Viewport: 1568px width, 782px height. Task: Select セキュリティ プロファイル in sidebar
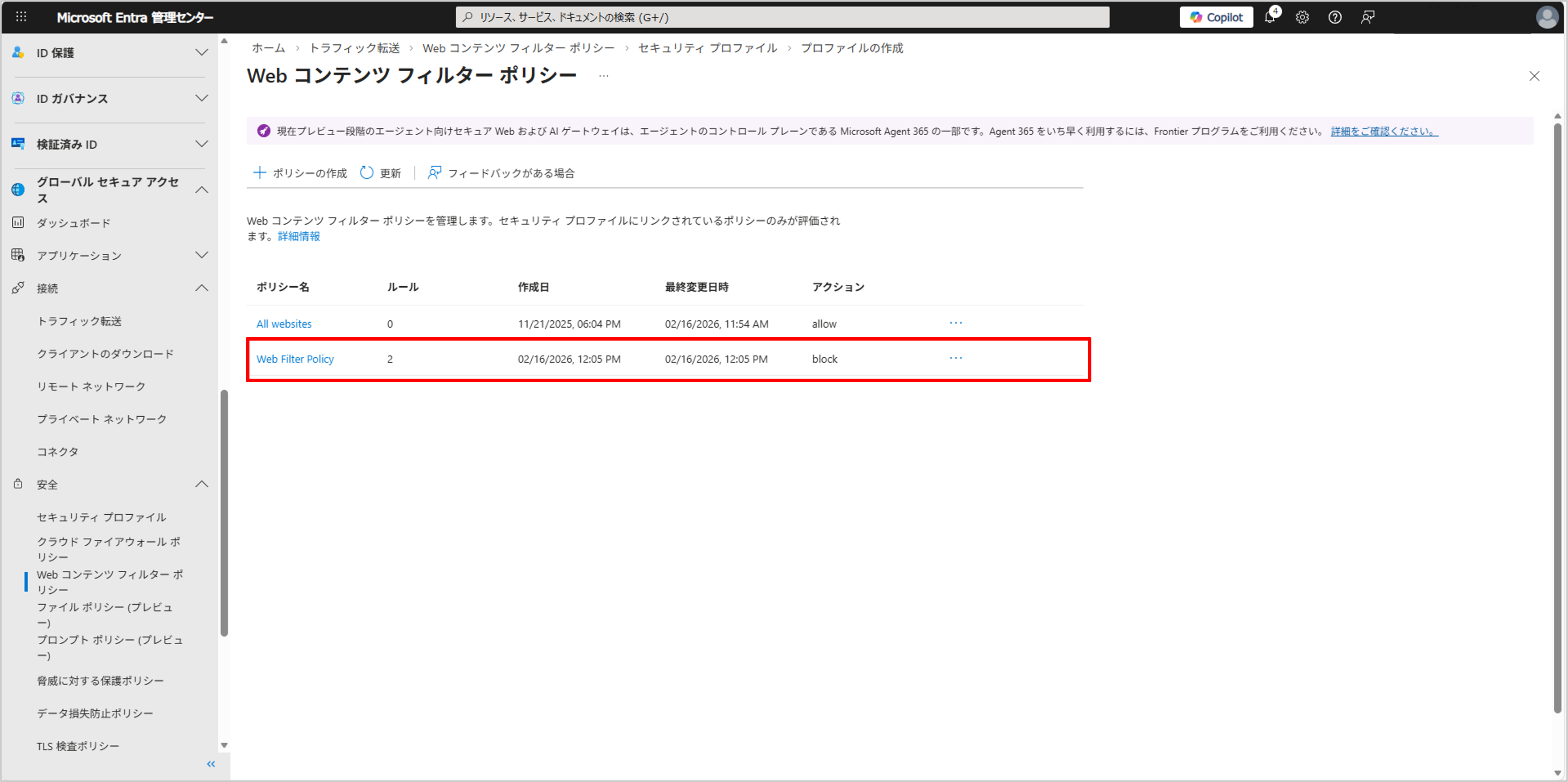pos(101,517)
